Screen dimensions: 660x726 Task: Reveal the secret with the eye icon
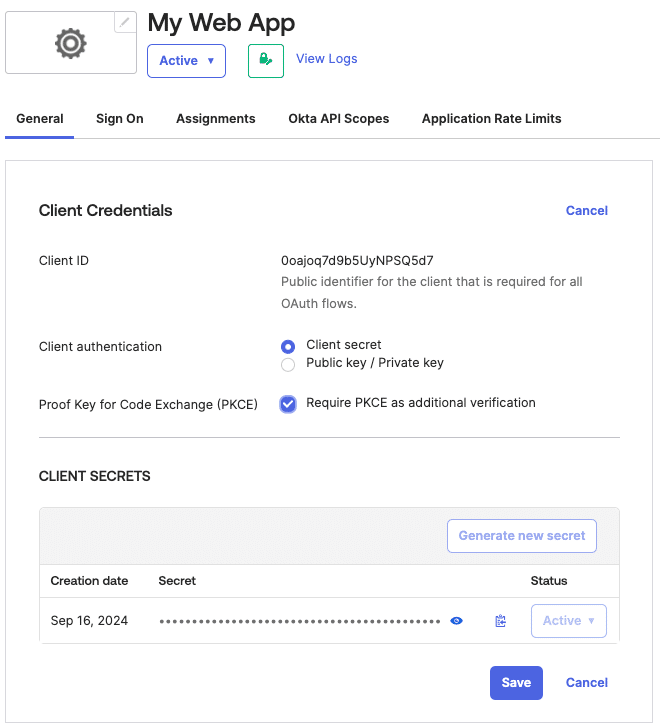[x=457, y=621]
